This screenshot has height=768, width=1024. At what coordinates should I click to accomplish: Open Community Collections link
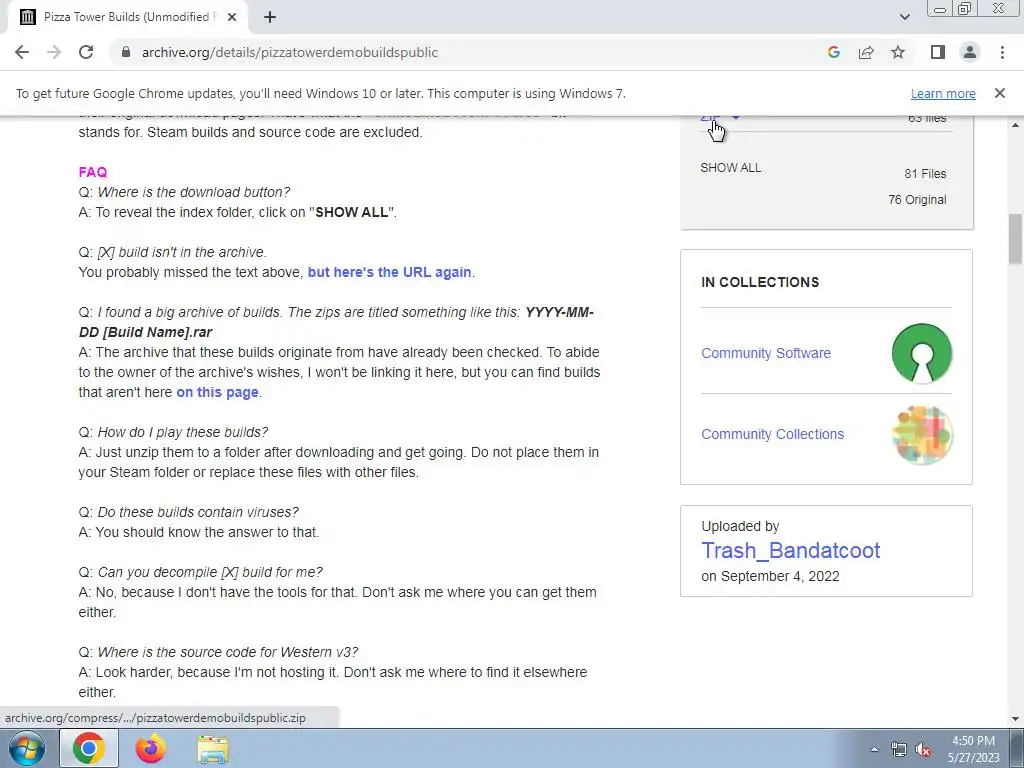tap(773, 434)
